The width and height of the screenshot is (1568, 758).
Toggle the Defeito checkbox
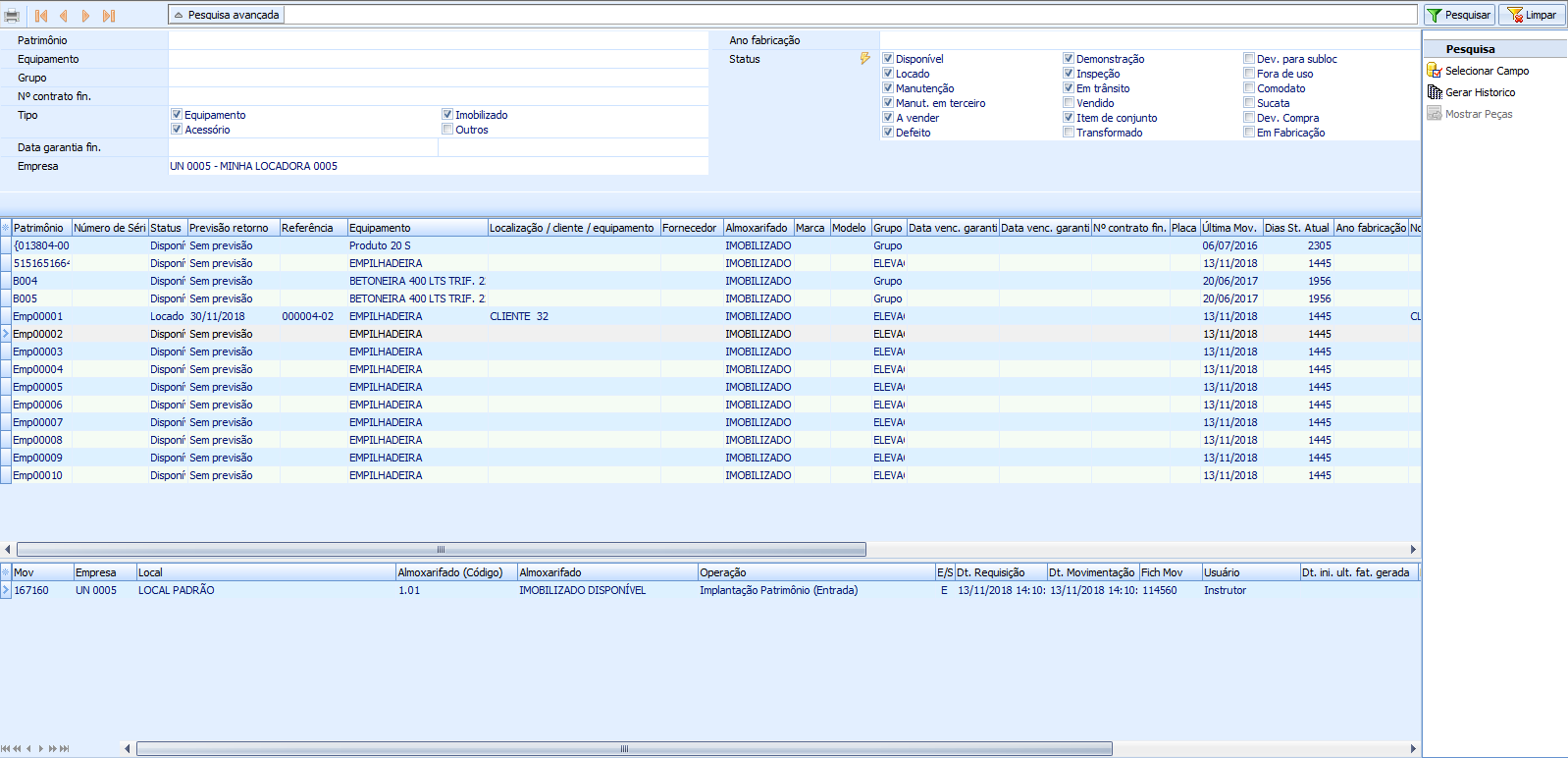888,133
